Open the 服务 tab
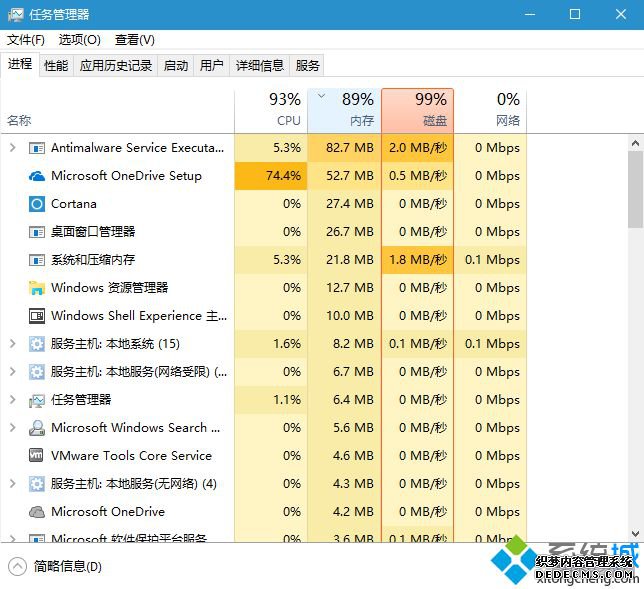Image resolution: width=644 pixels, height=589 pixels. [307, 65]
